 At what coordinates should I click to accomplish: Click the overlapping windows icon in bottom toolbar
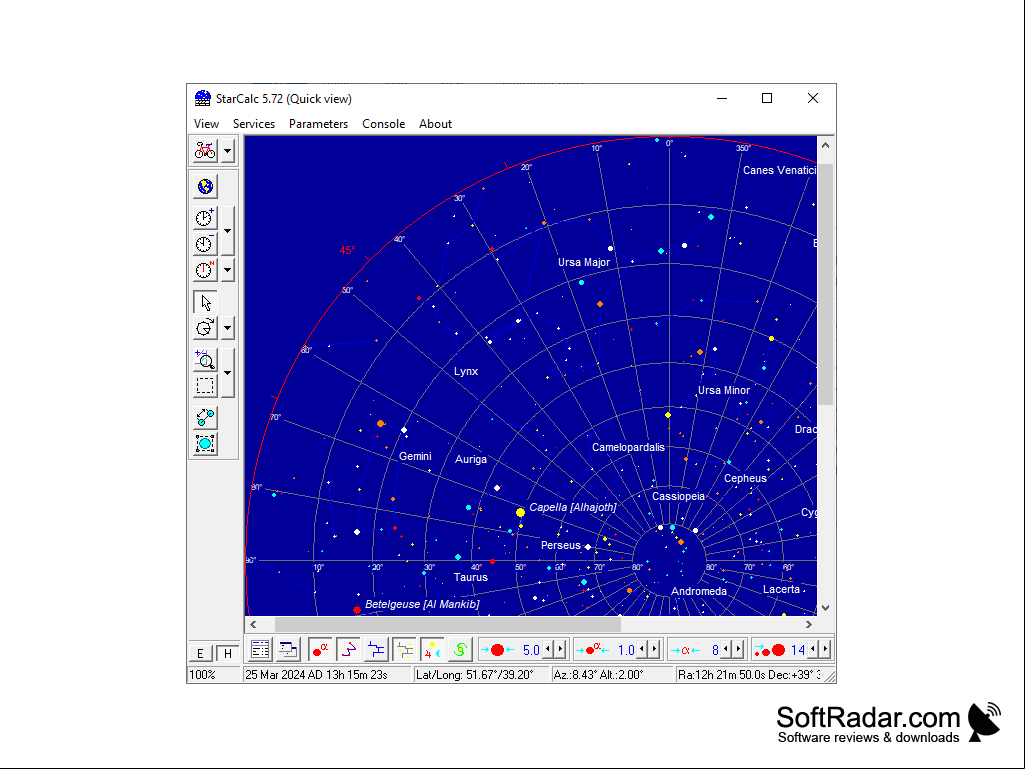[x=288, y=649]
